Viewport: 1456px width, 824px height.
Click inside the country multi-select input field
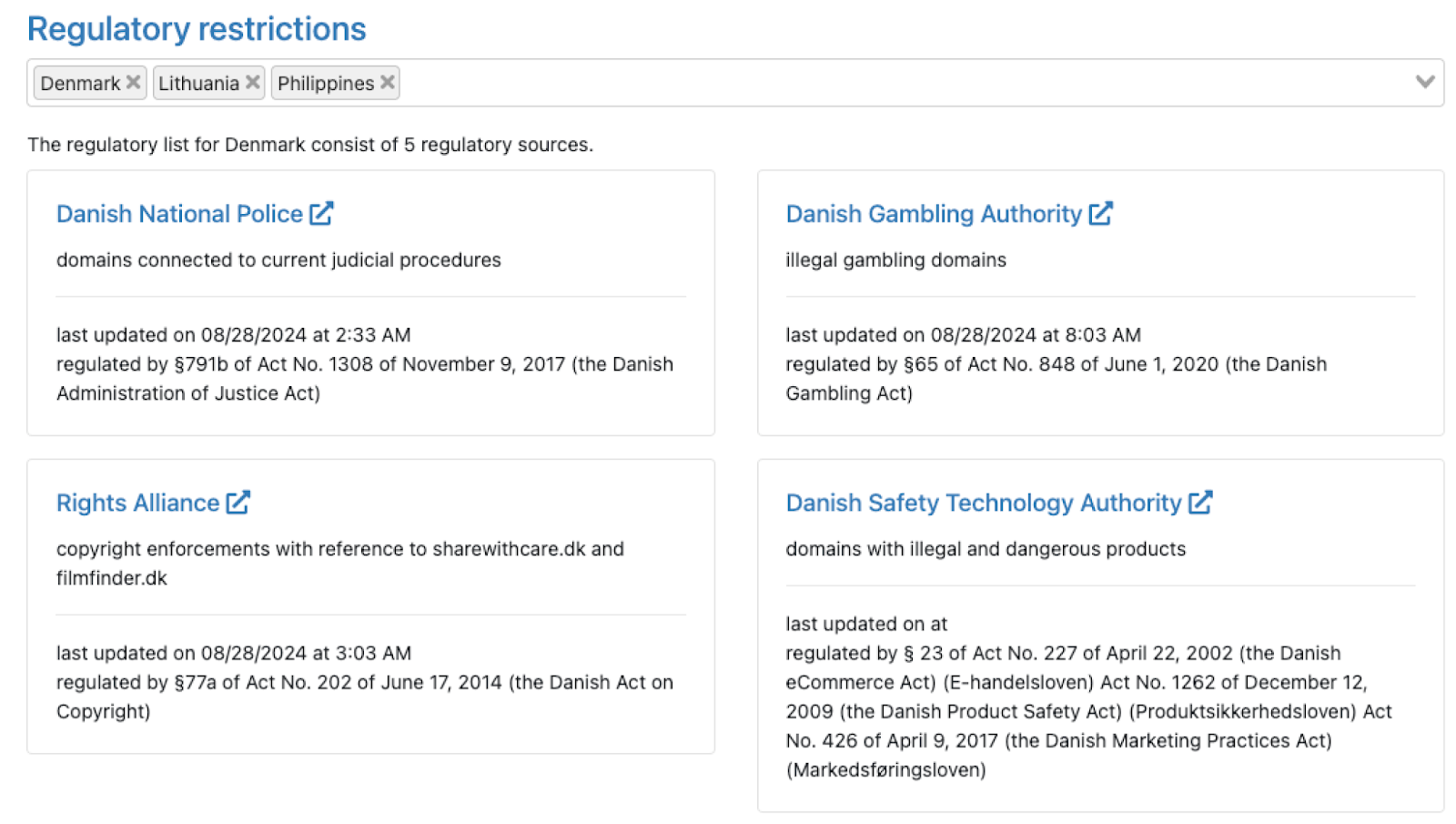pyautogui.click(x=735, y=83)
